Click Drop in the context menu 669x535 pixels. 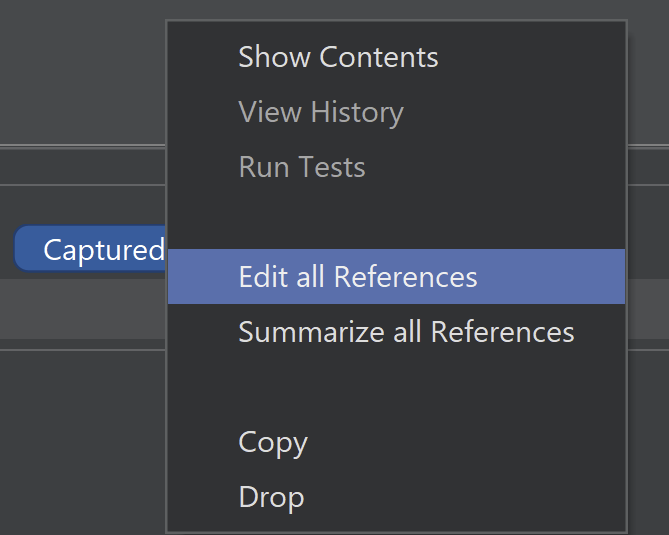coord(271,497)
